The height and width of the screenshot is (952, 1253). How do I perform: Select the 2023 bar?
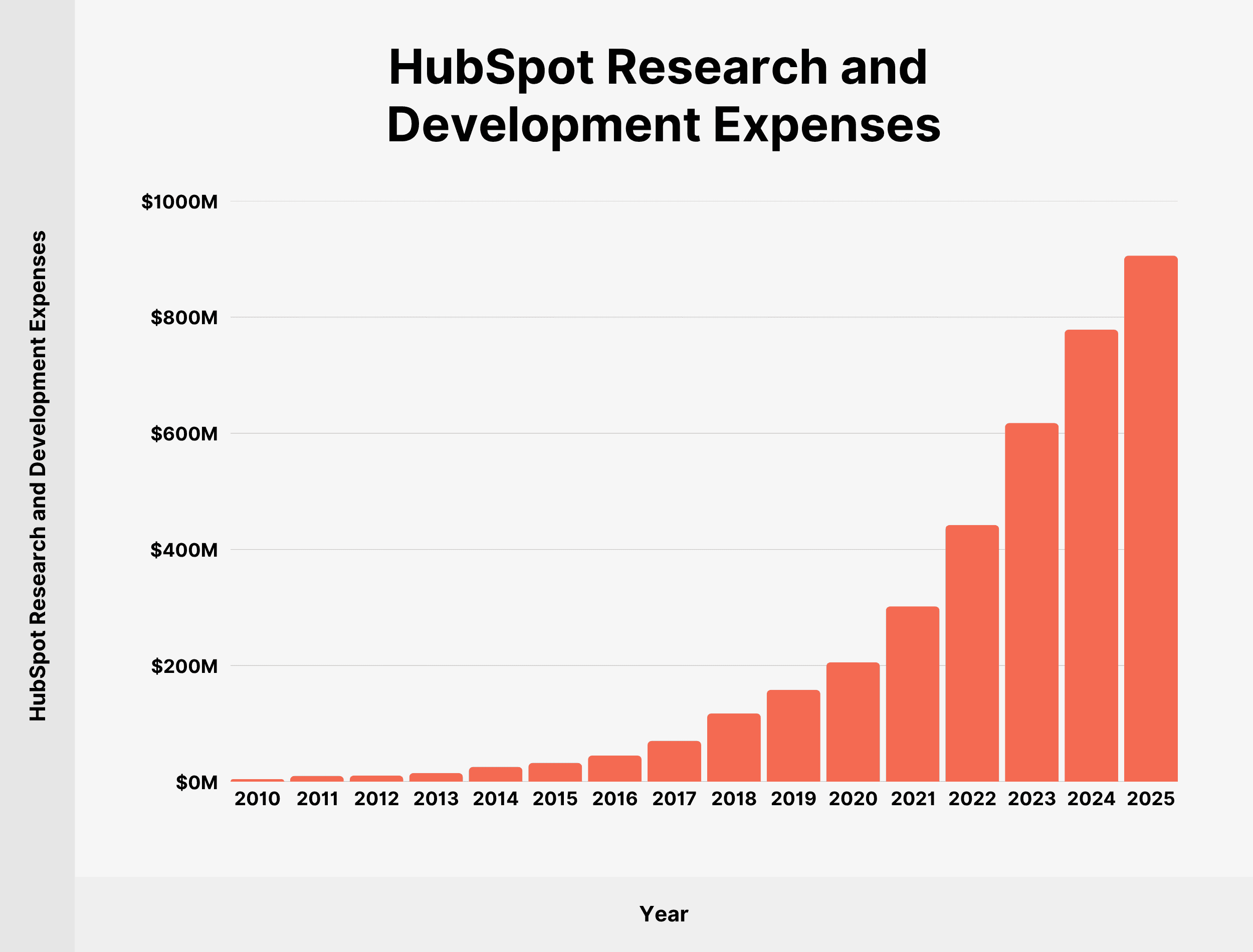click(x=1031, y=602)
